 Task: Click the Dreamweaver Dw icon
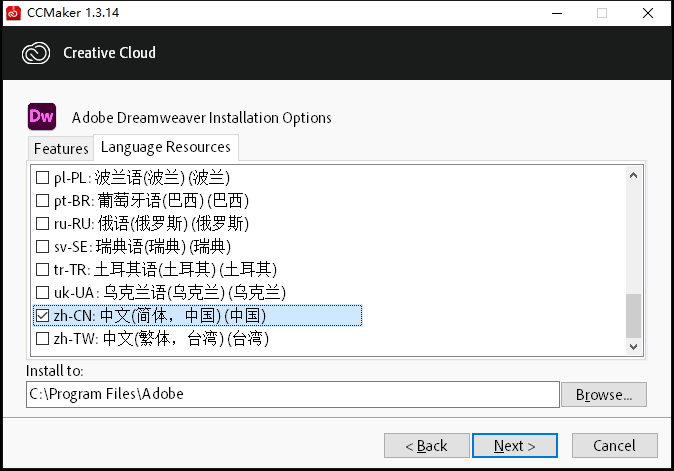pyautogui.click(x=42, y=116)
